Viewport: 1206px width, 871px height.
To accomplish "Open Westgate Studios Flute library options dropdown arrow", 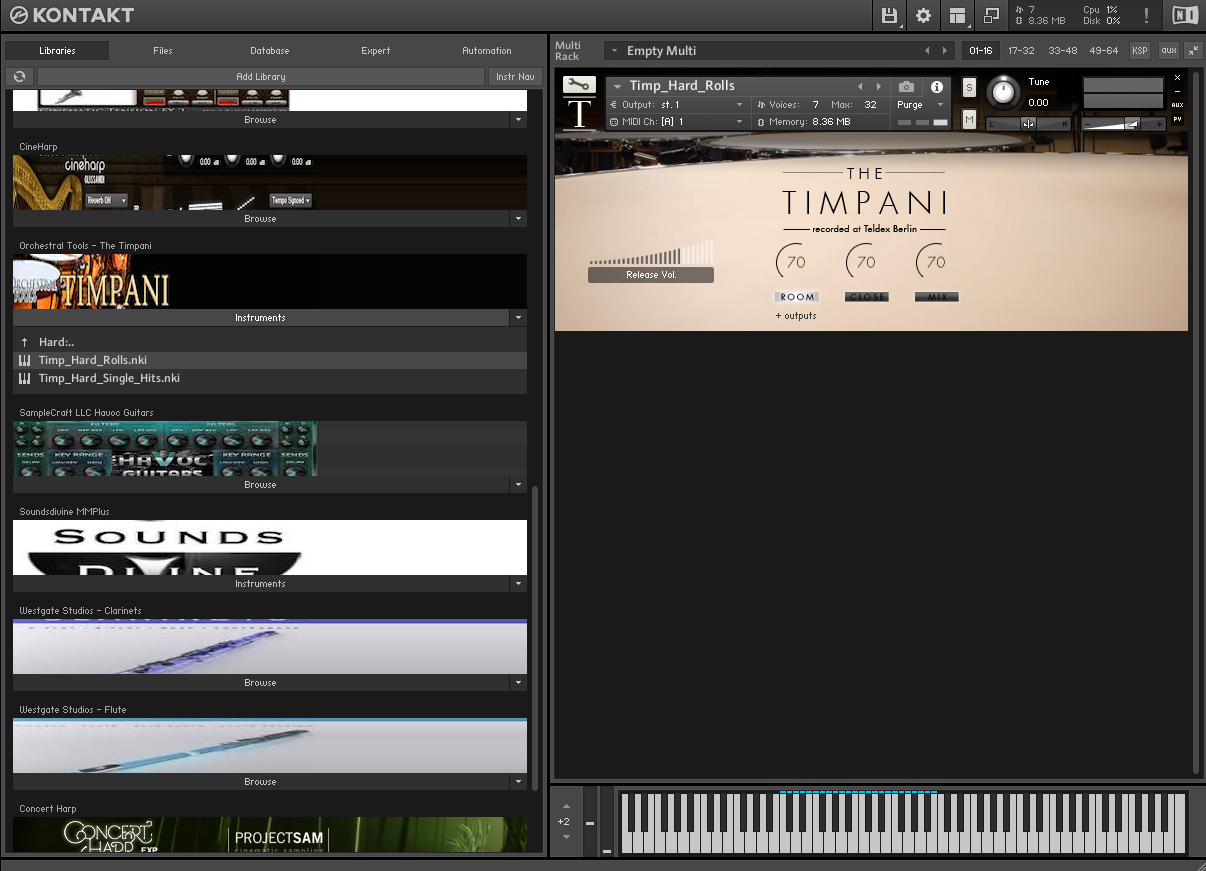I will [x=518, y=782].
